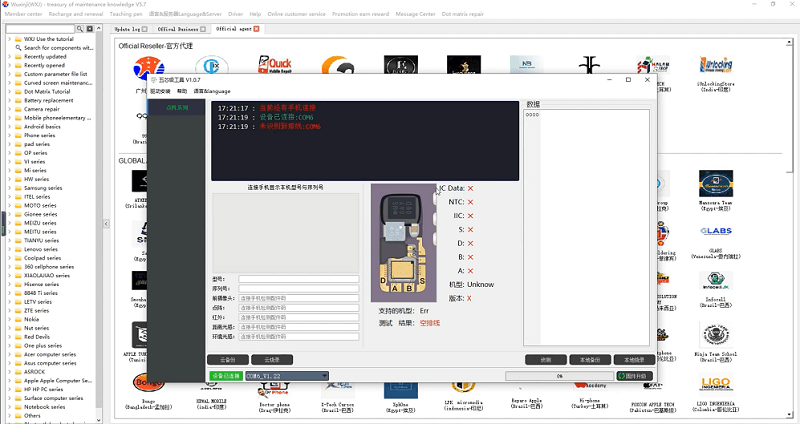This screenshot has width=800, height=424.
Task: Select the Apple Computer Series folder
Action: tap(58, 381)
